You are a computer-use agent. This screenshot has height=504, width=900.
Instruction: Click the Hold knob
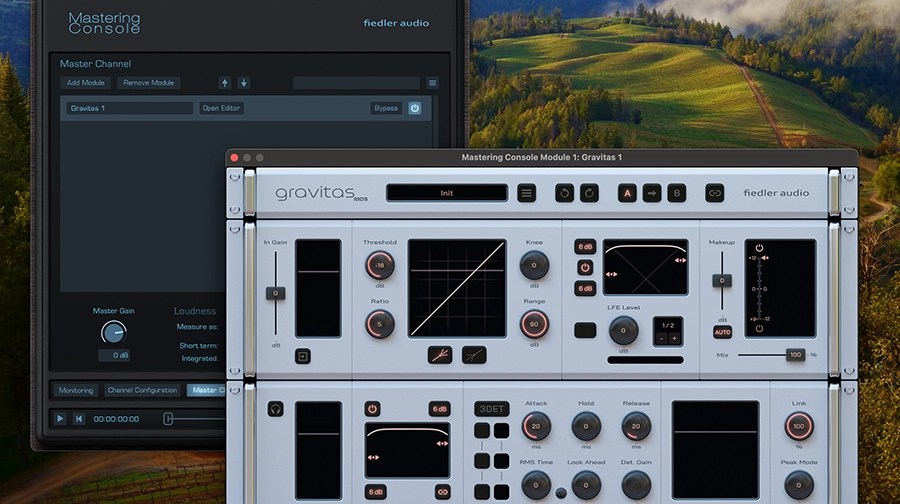point(586,427)
